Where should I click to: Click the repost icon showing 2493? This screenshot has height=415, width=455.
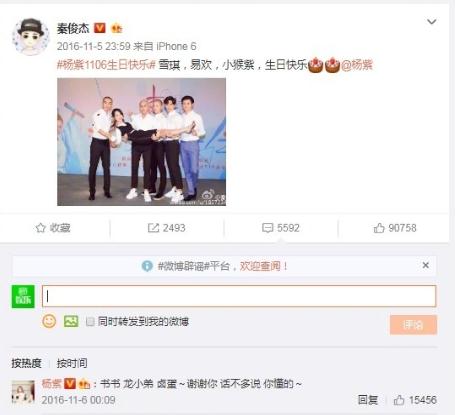coord(153,228)
